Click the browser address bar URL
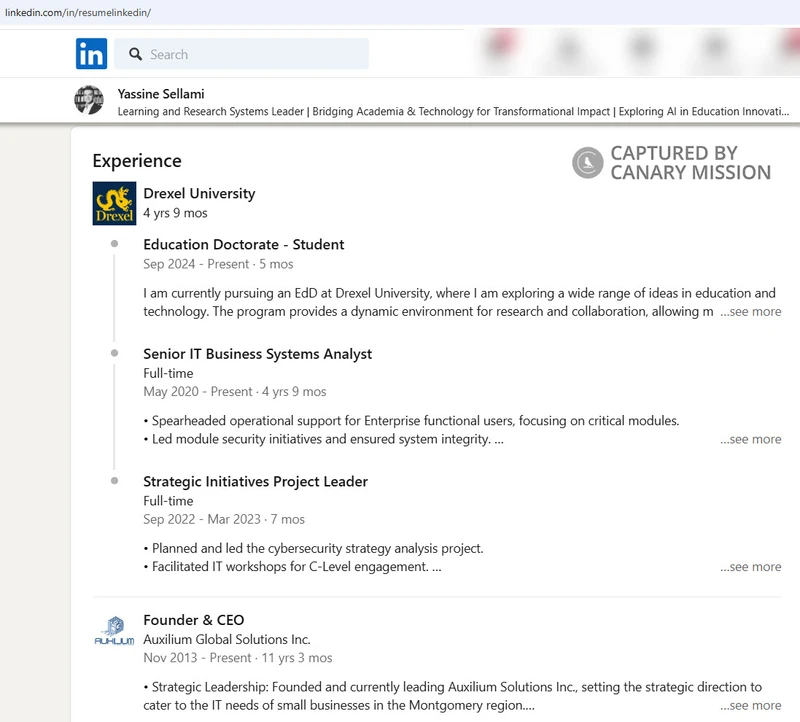This screenshot has width=800, height=722. click(x=78, y=12)
